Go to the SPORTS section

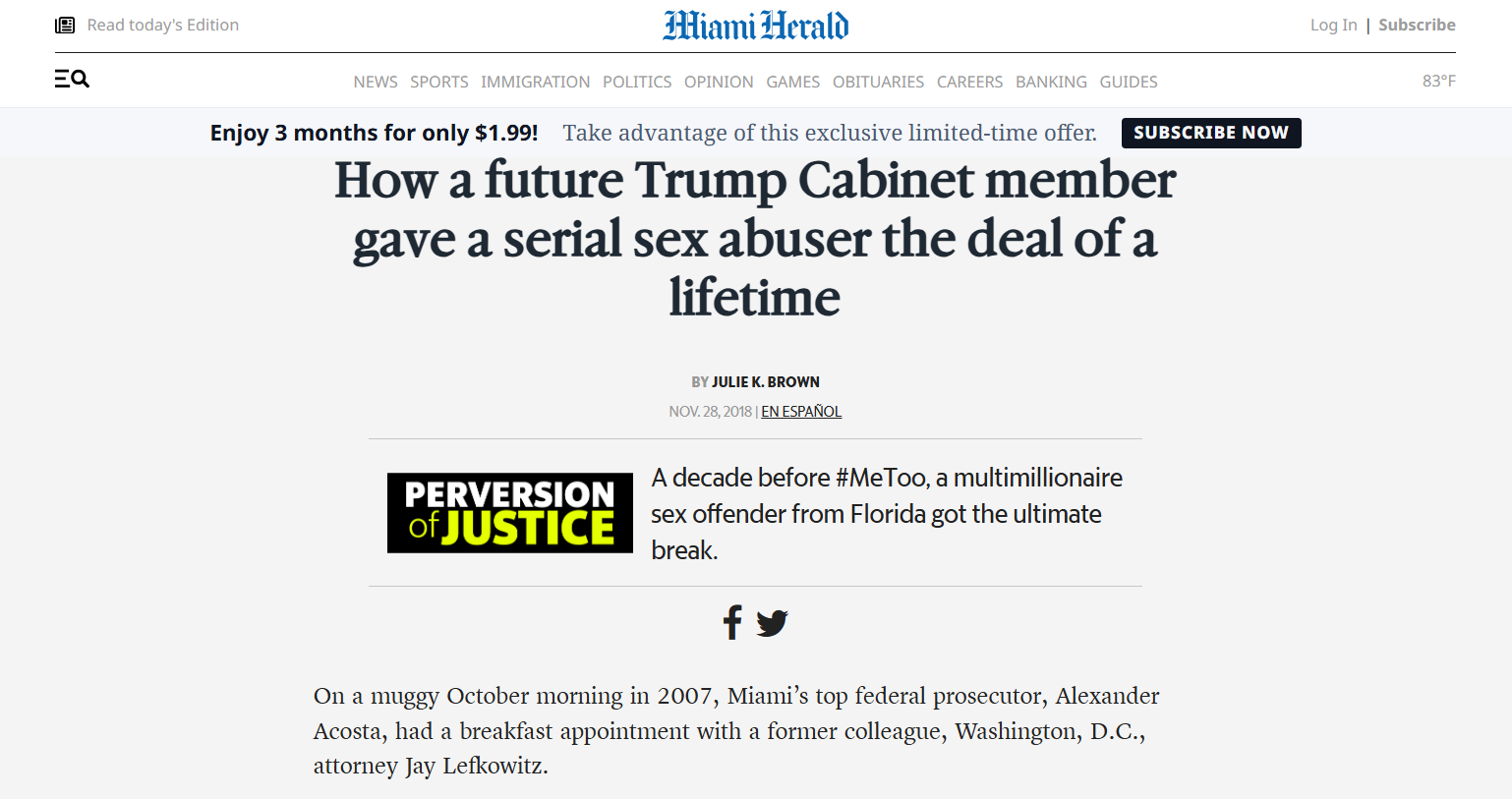coord(439,82)
